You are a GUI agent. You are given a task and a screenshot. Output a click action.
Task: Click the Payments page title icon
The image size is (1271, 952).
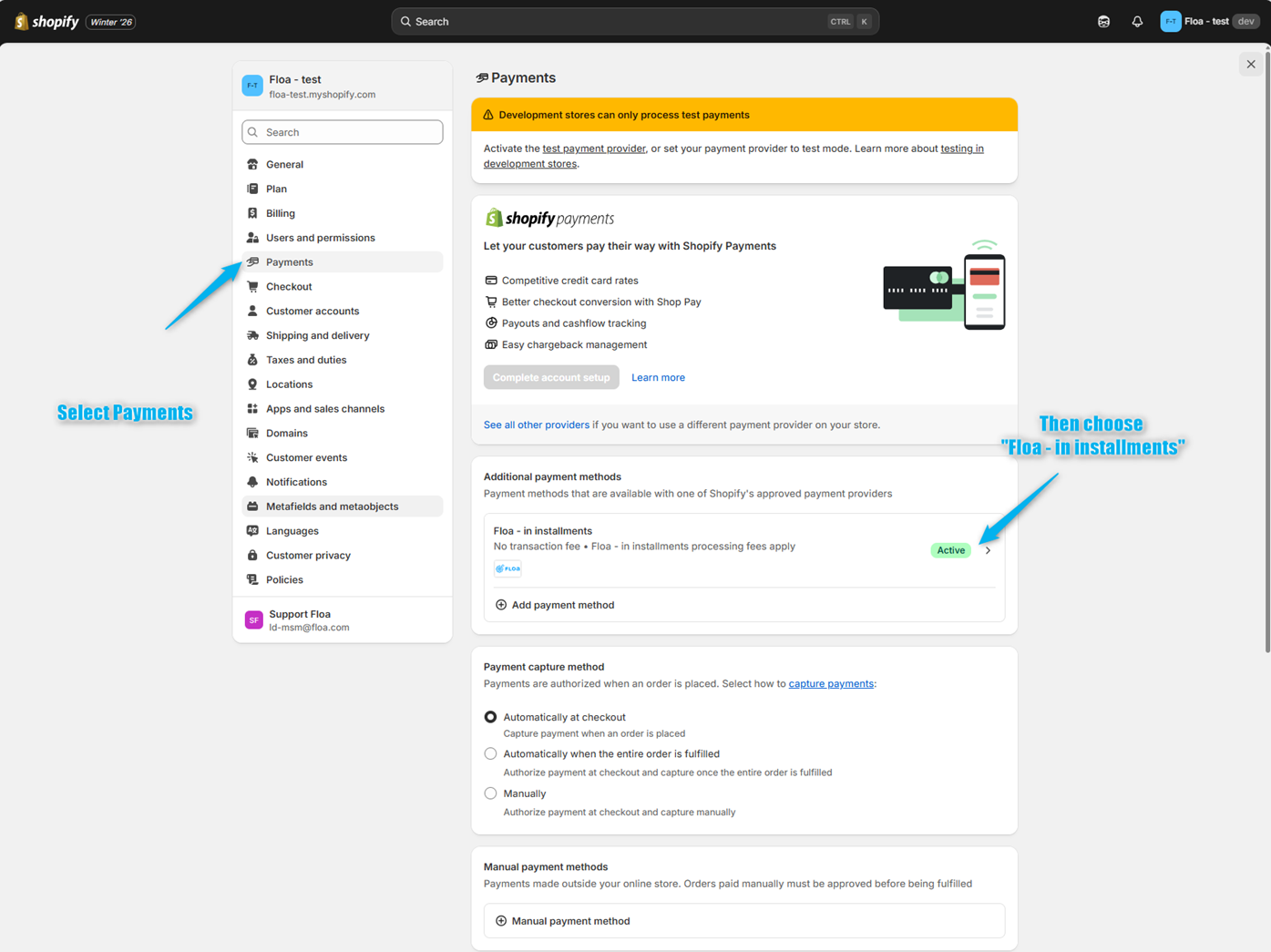coord(482,77)
